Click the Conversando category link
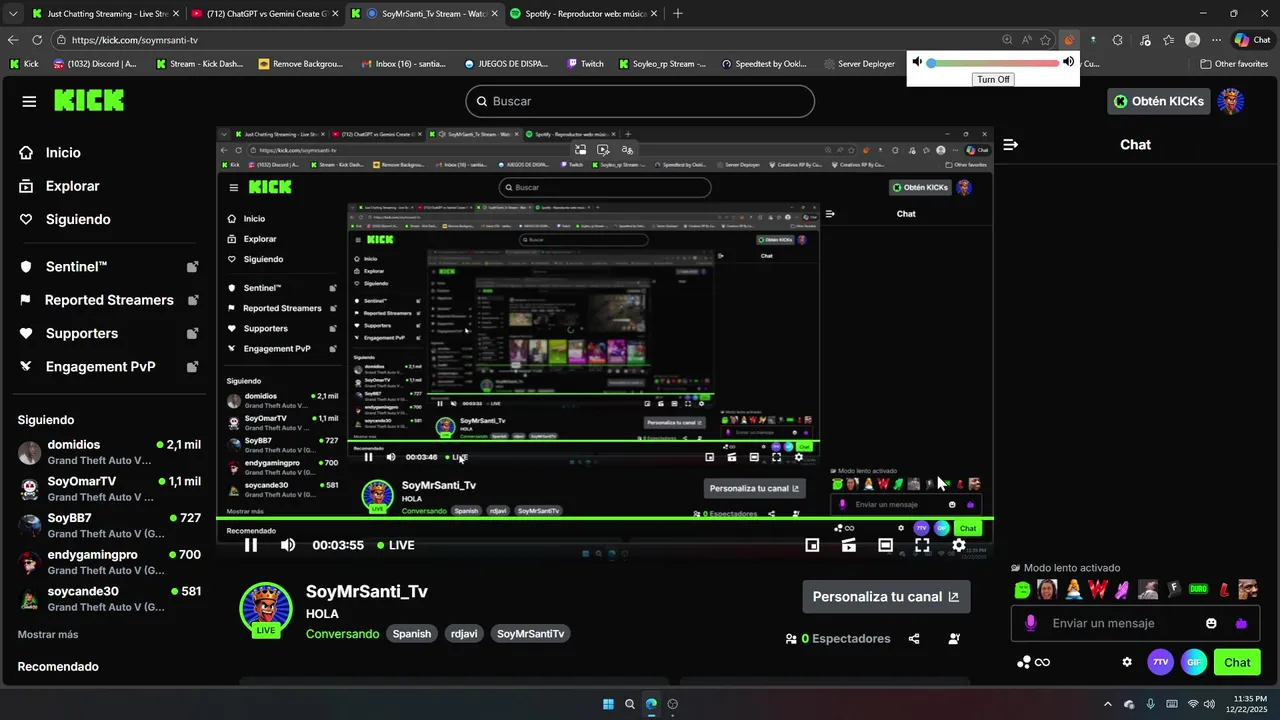Screen dimensions: 1280x720 pyautogui.click(x=342, y=634)
